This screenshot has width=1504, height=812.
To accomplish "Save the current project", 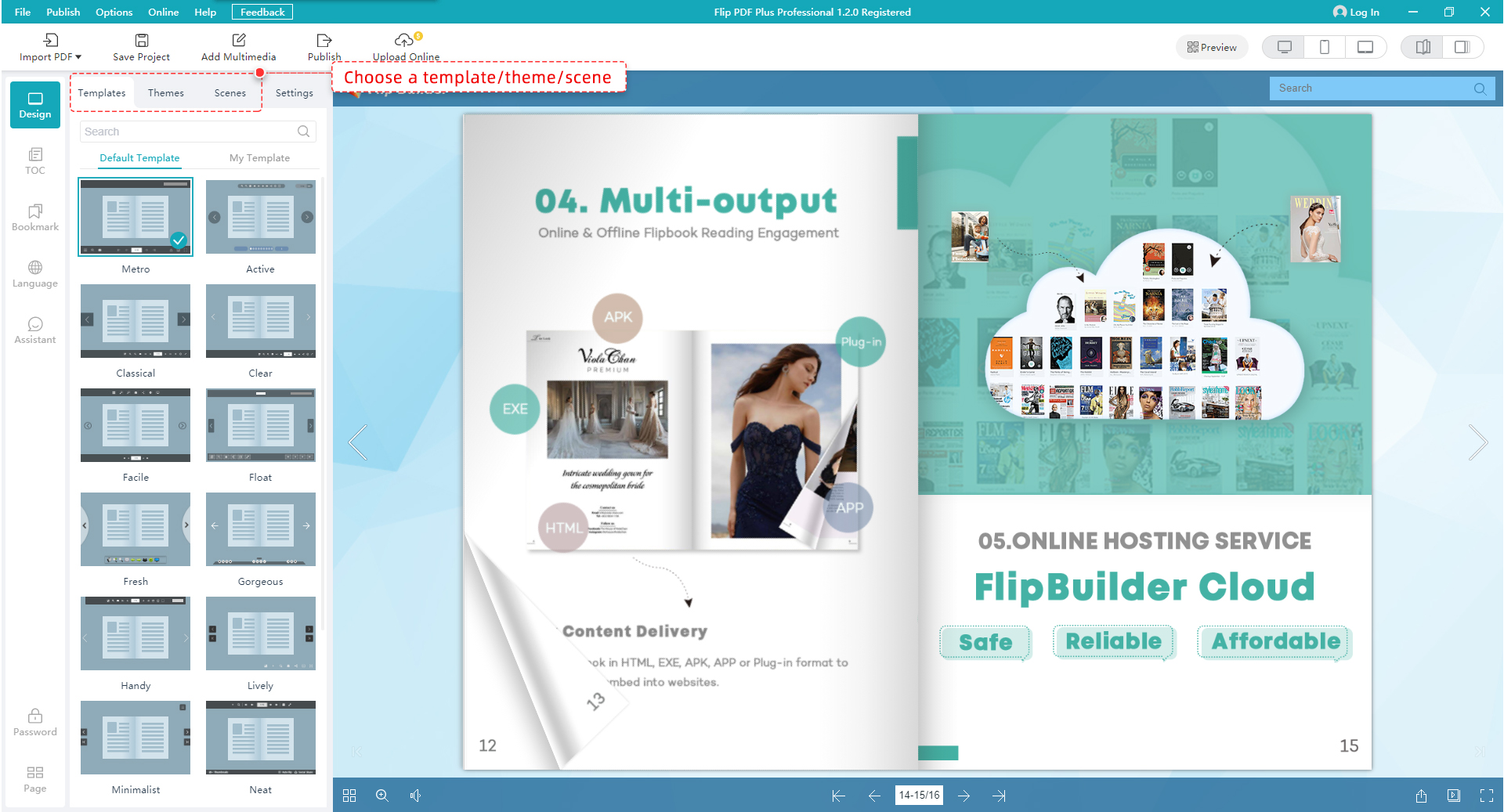I will pyautogui.click(x=141, y=45).
